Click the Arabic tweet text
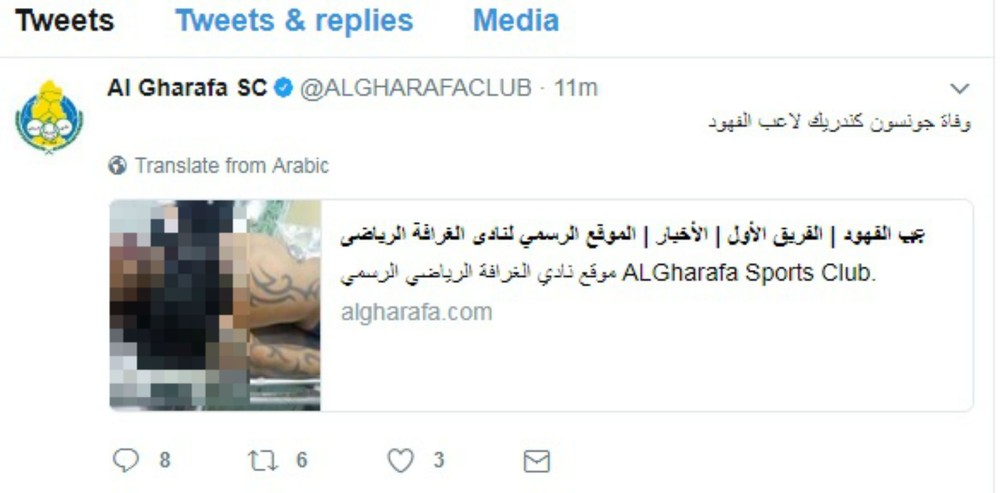Screen dimensions: 1000x493 tap(840, 122)
